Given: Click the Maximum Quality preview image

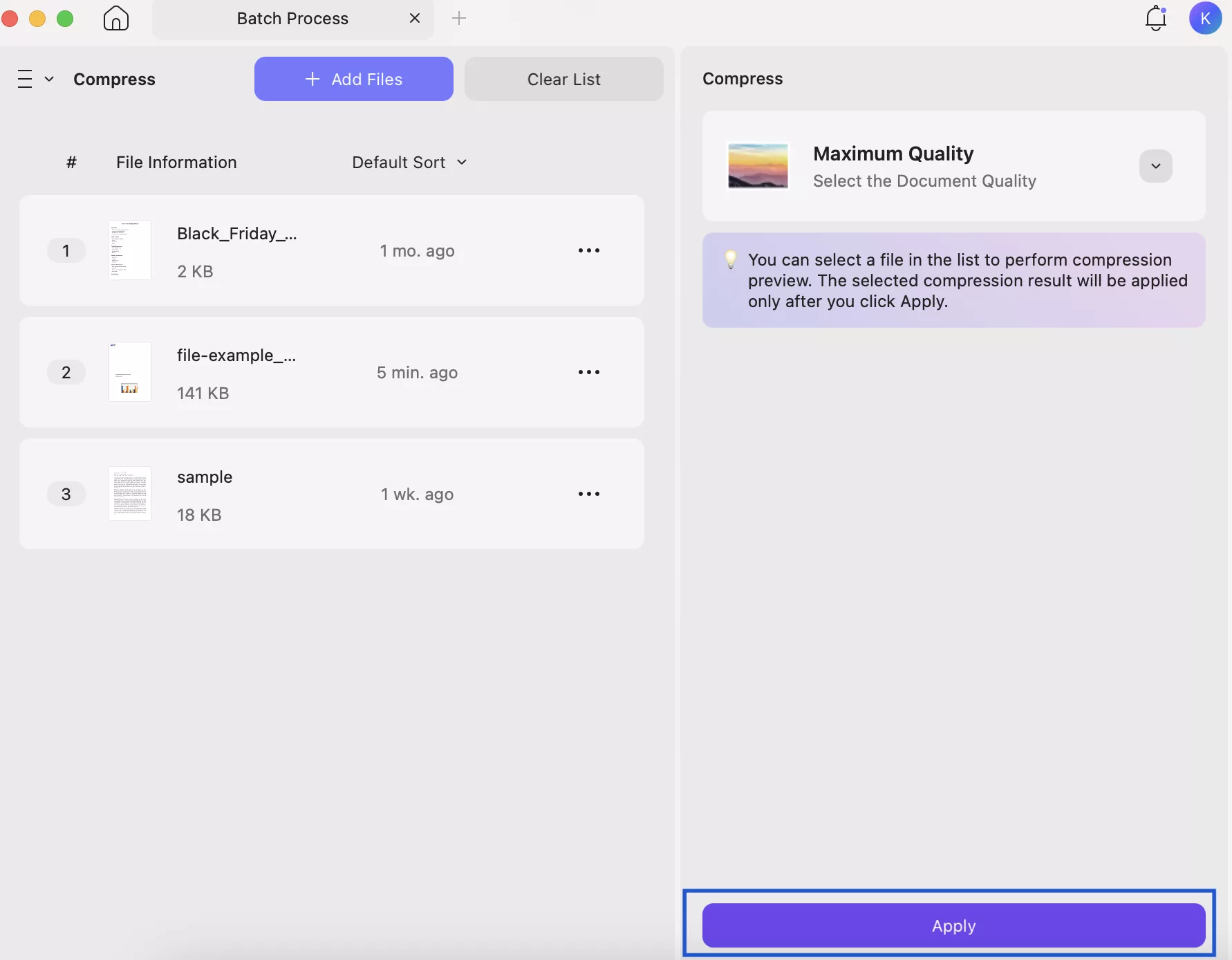Looking at the screenshot, I should (x=758, y=166).
